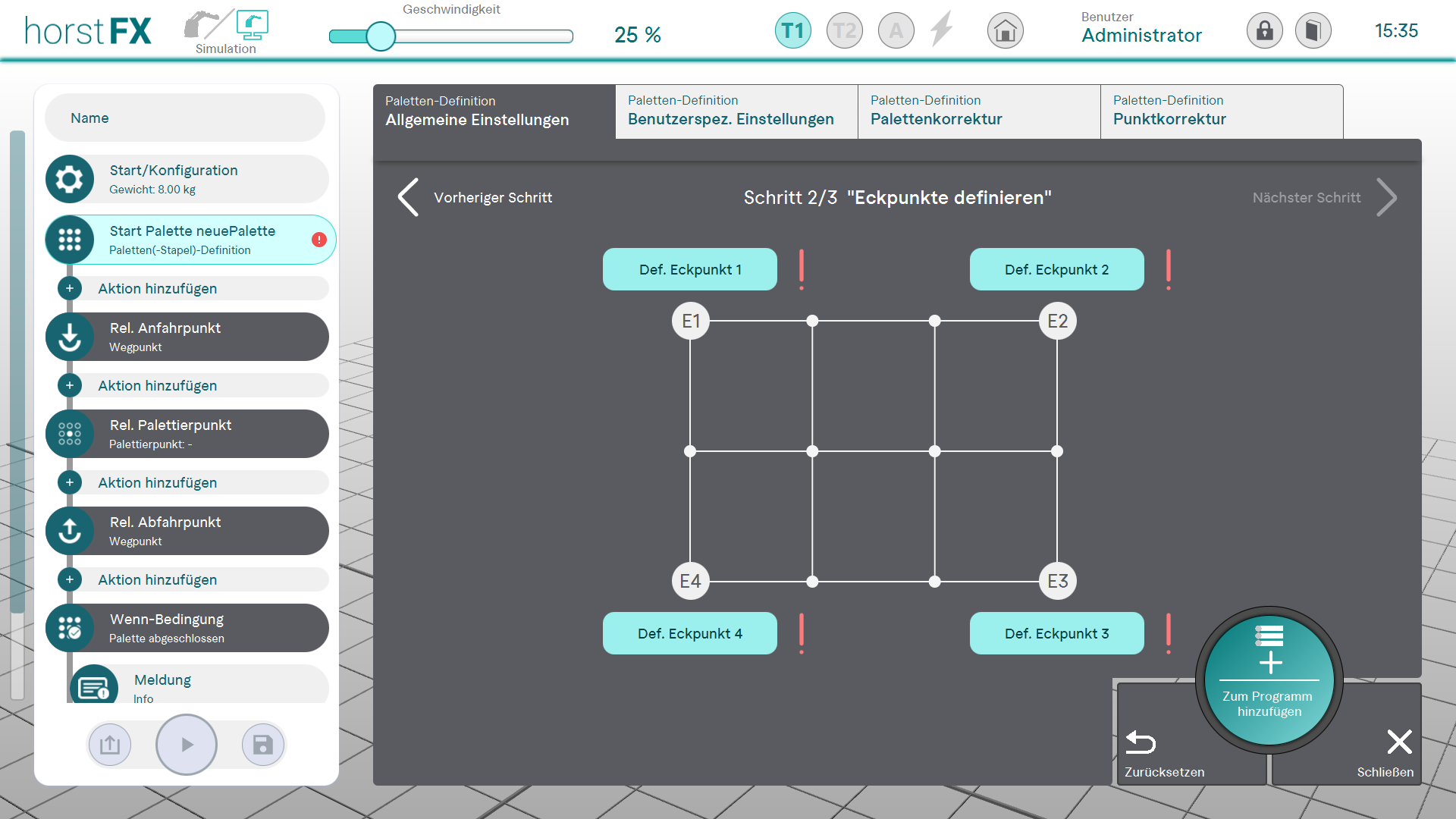Add action below Rel. Anfahrpunkt with plus
The height and width of the screenshot is (819, 1456).
coord(70,385)
